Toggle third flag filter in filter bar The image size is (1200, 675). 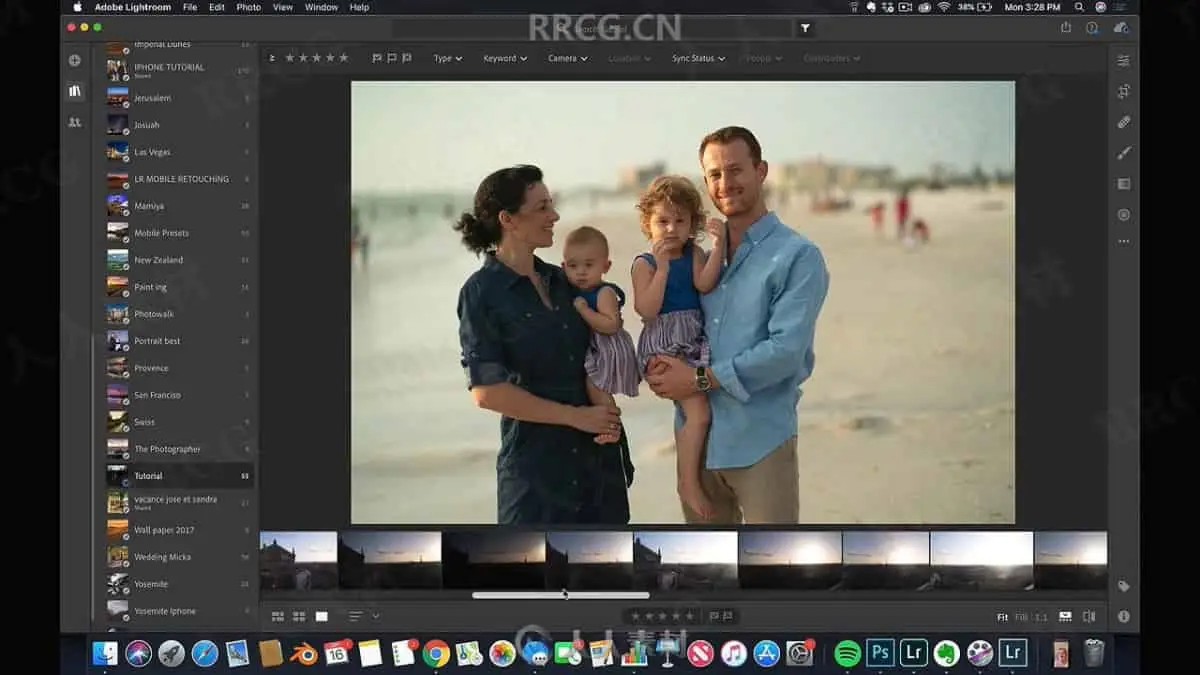coord(407,58)
